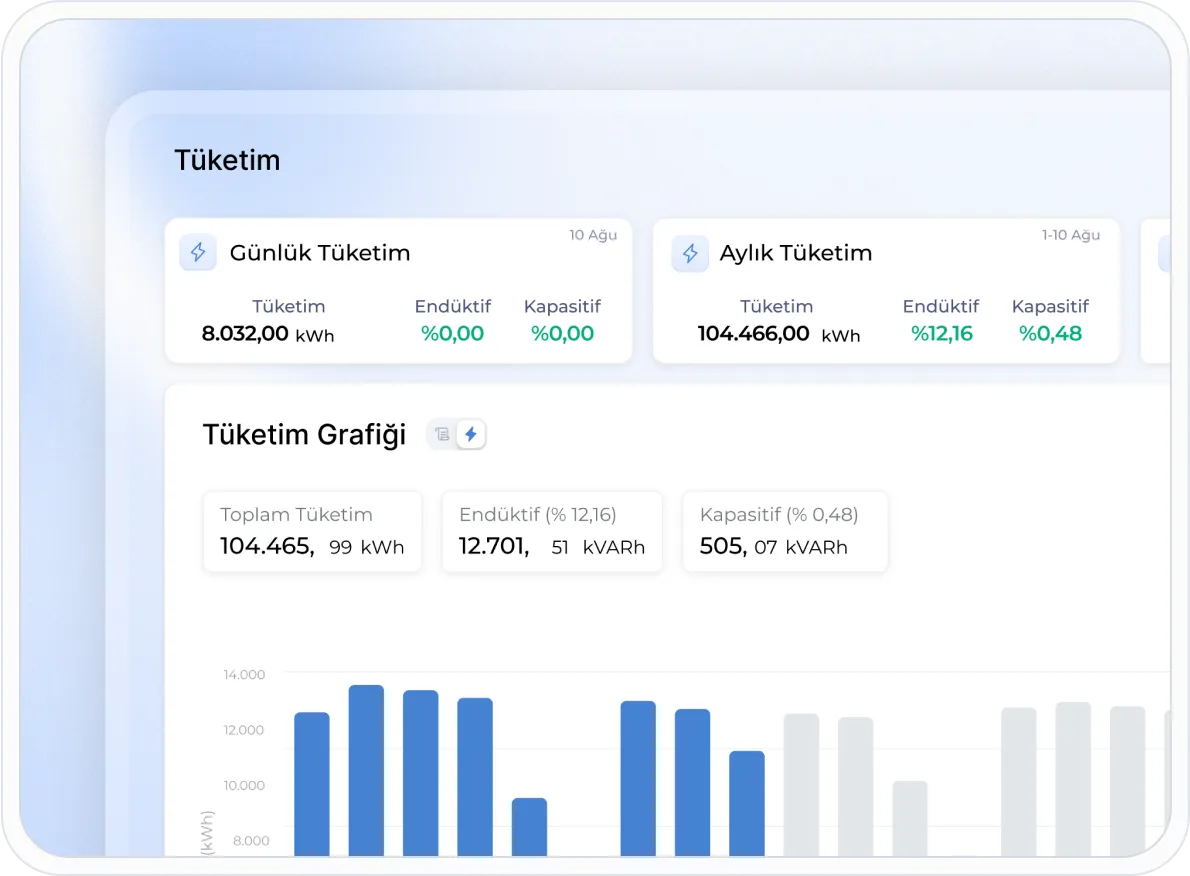Click the lightning icon on Aylık Tüketim card

(690, 253)
